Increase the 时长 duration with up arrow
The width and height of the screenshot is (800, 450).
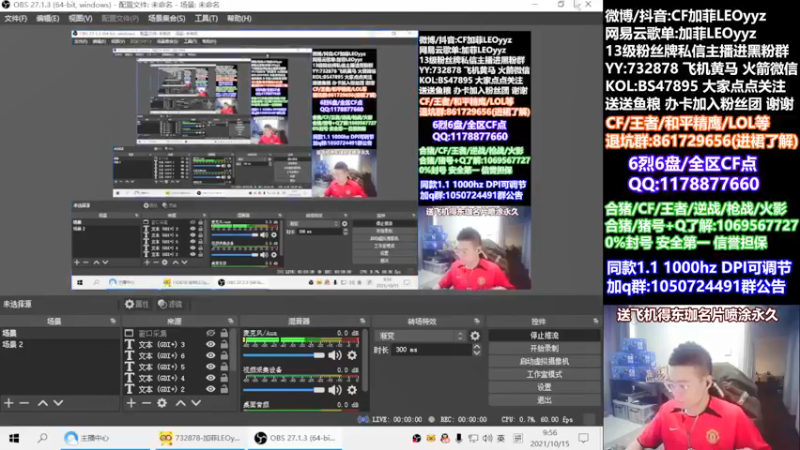477,346
